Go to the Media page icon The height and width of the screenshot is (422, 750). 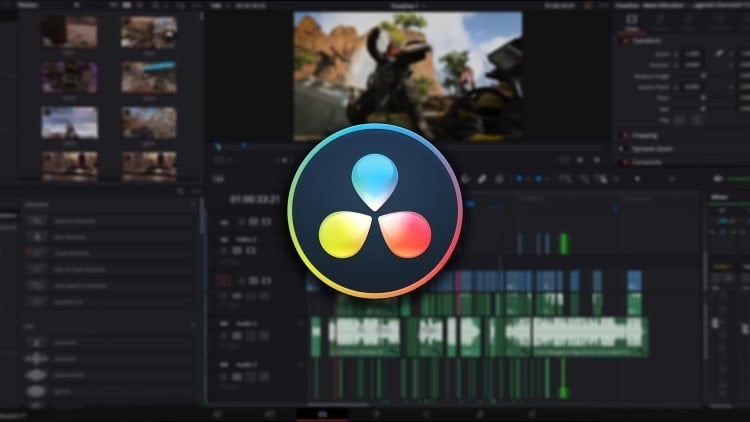click(217, 413)
